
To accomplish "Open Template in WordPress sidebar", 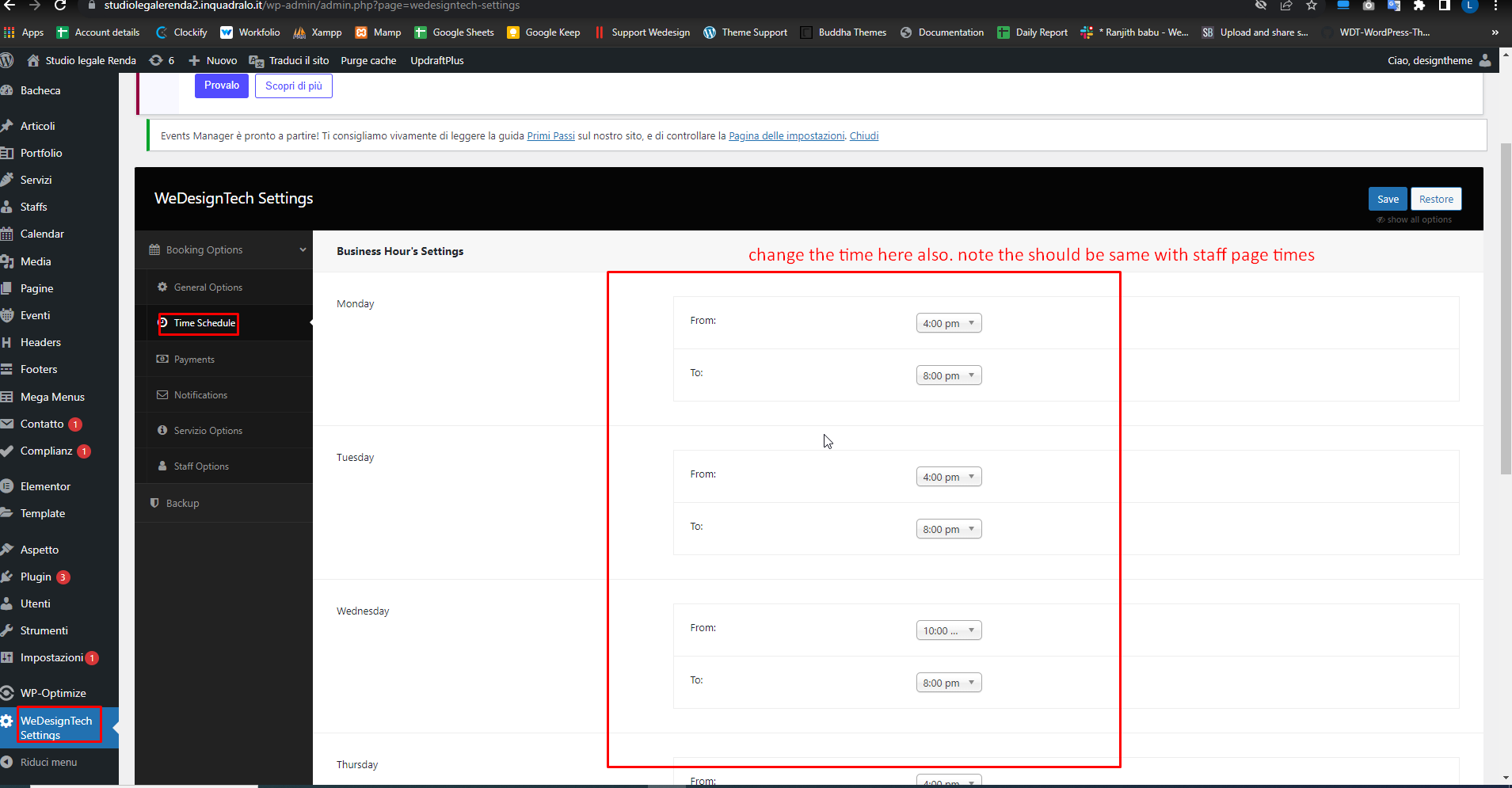I will pos(43,513).
